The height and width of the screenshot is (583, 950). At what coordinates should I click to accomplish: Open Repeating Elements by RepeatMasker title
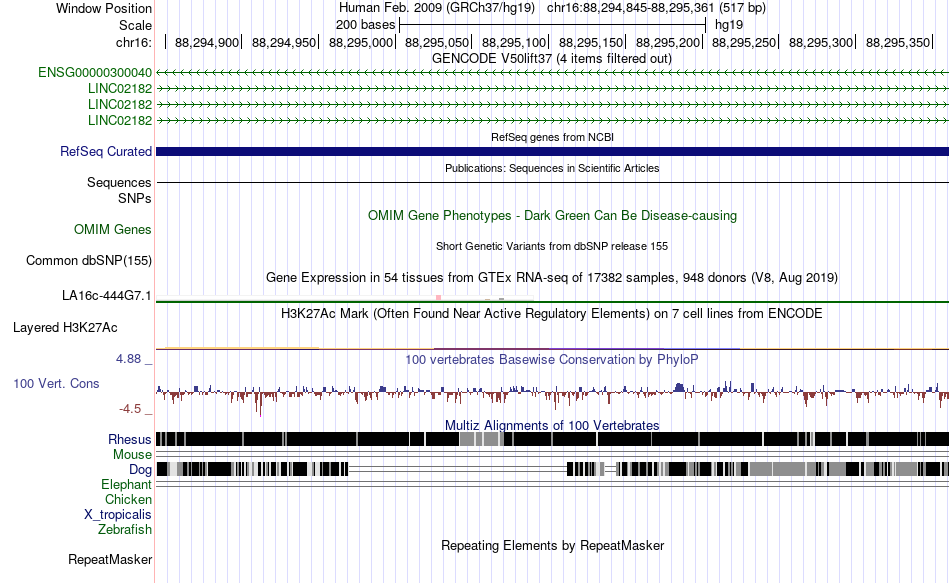[x=553, y=545]
